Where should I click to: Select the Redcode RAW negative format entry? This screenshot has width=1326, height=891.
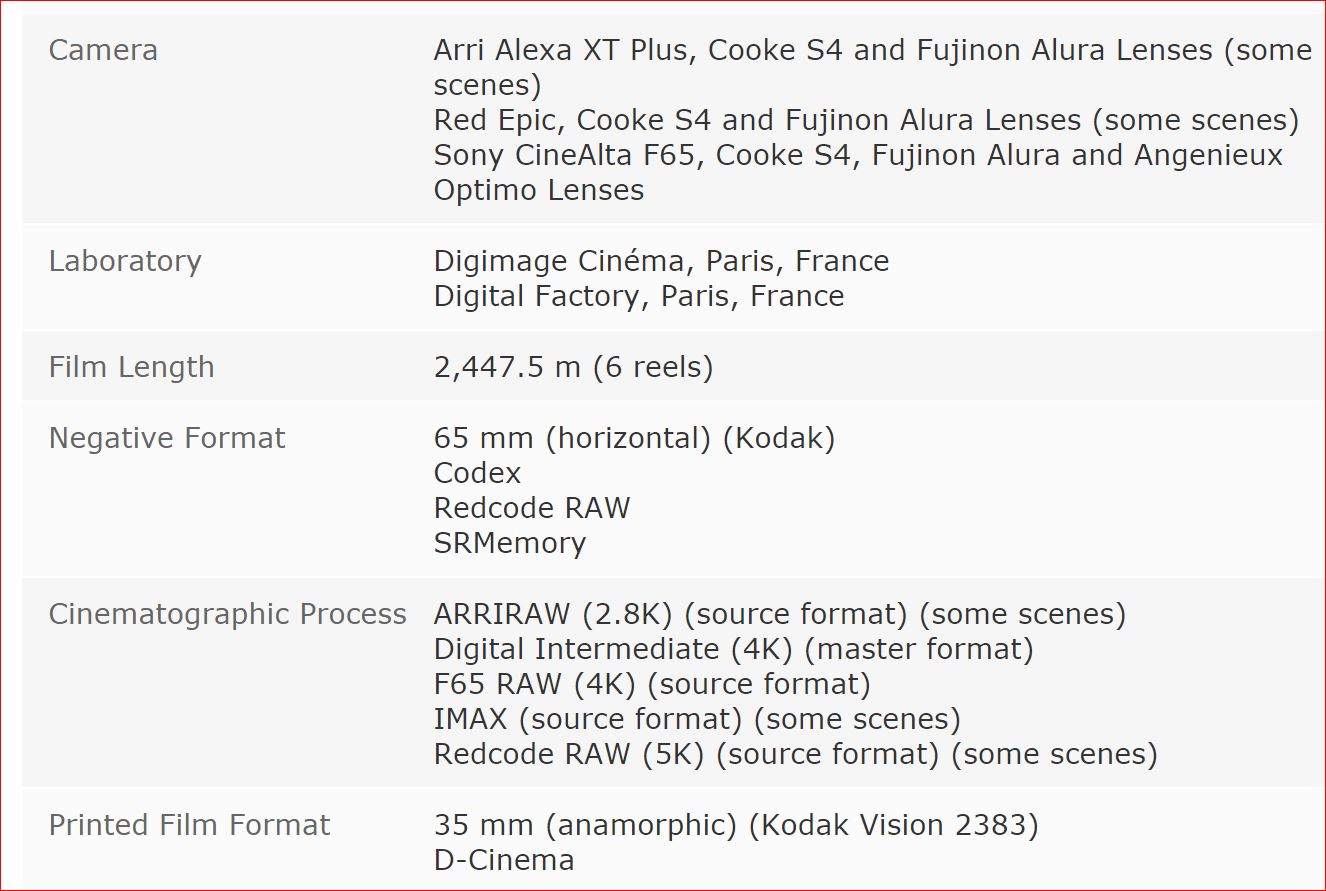(x=532, y=508)
